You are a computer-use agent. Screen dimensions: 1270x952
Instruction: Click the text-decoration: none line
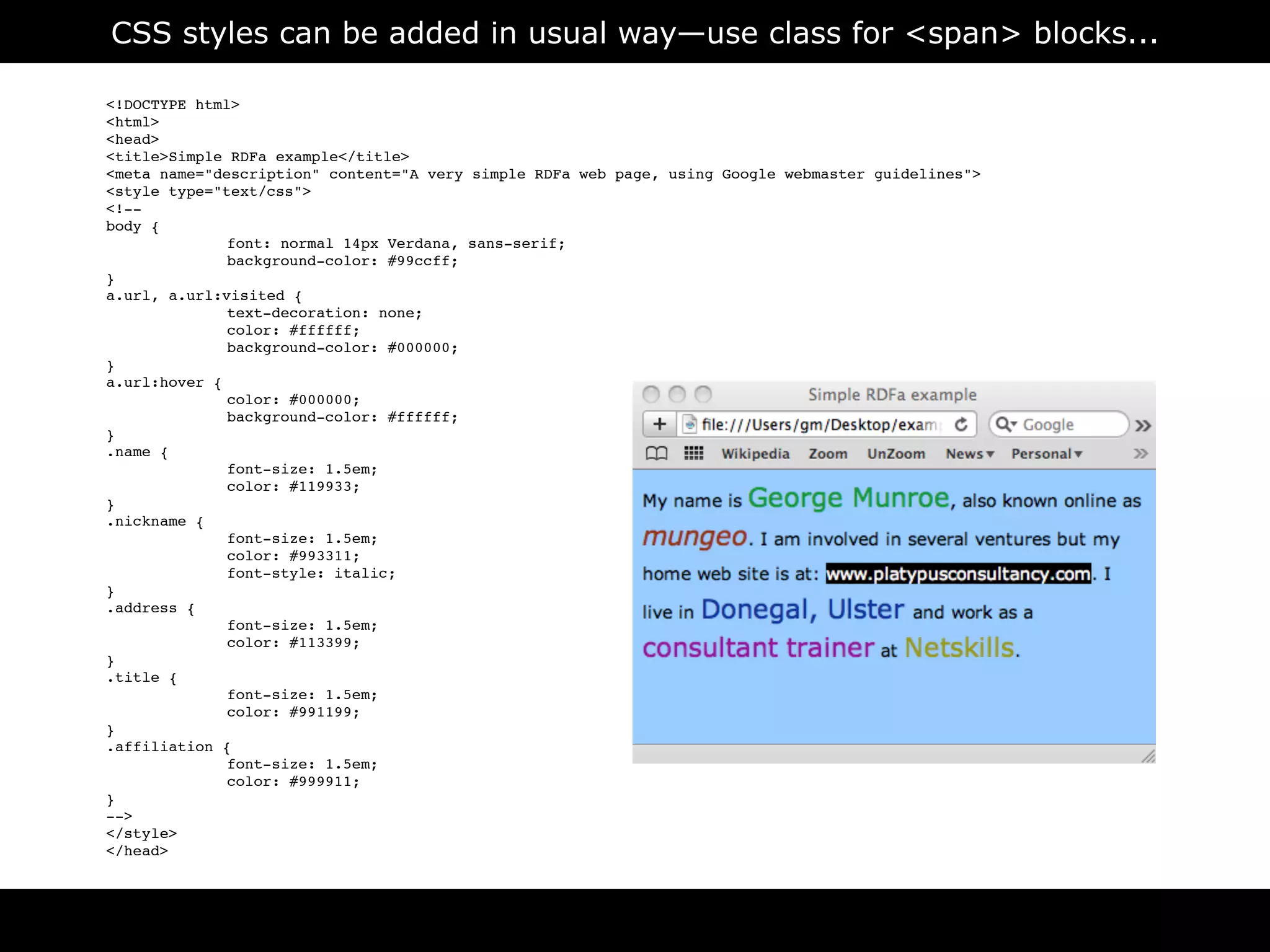click(x=324, y=313)
